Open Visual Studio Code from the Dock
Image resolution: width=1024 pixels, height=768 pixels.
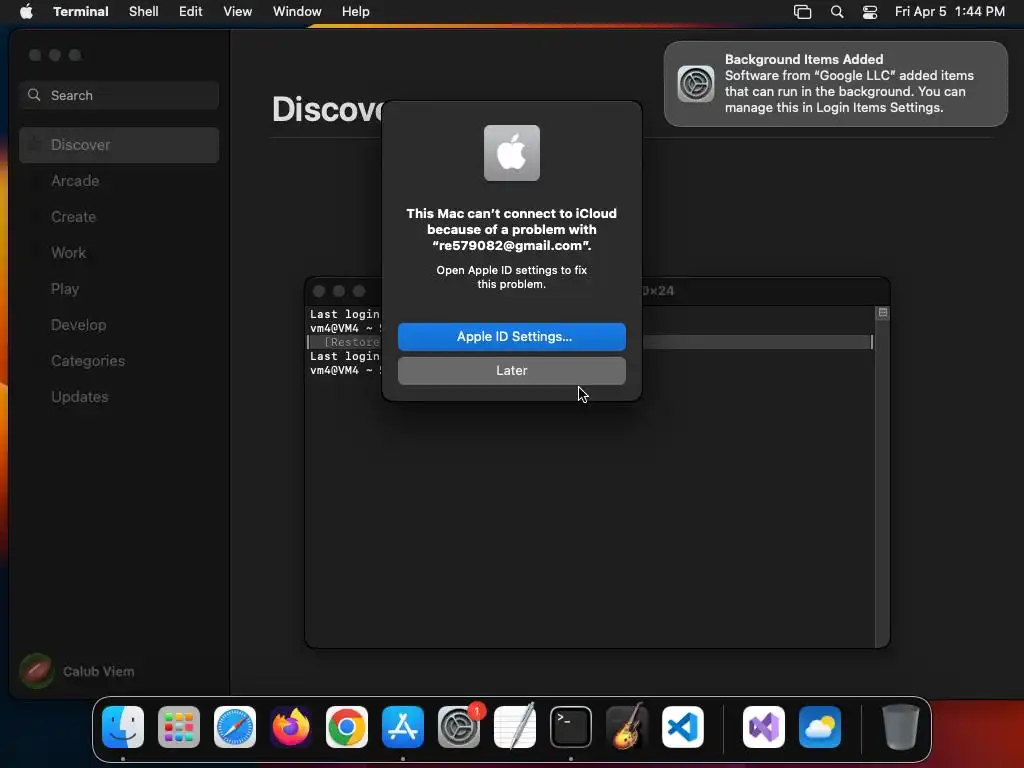click(682, 727)
